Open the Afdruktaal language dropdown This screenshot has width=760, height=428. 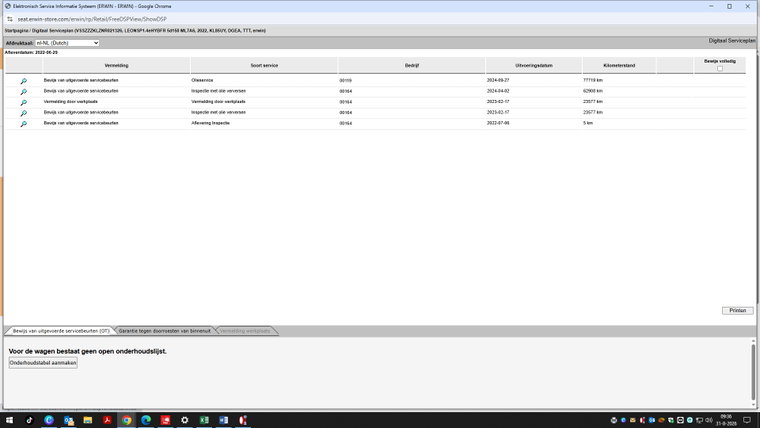click(67, 43)
